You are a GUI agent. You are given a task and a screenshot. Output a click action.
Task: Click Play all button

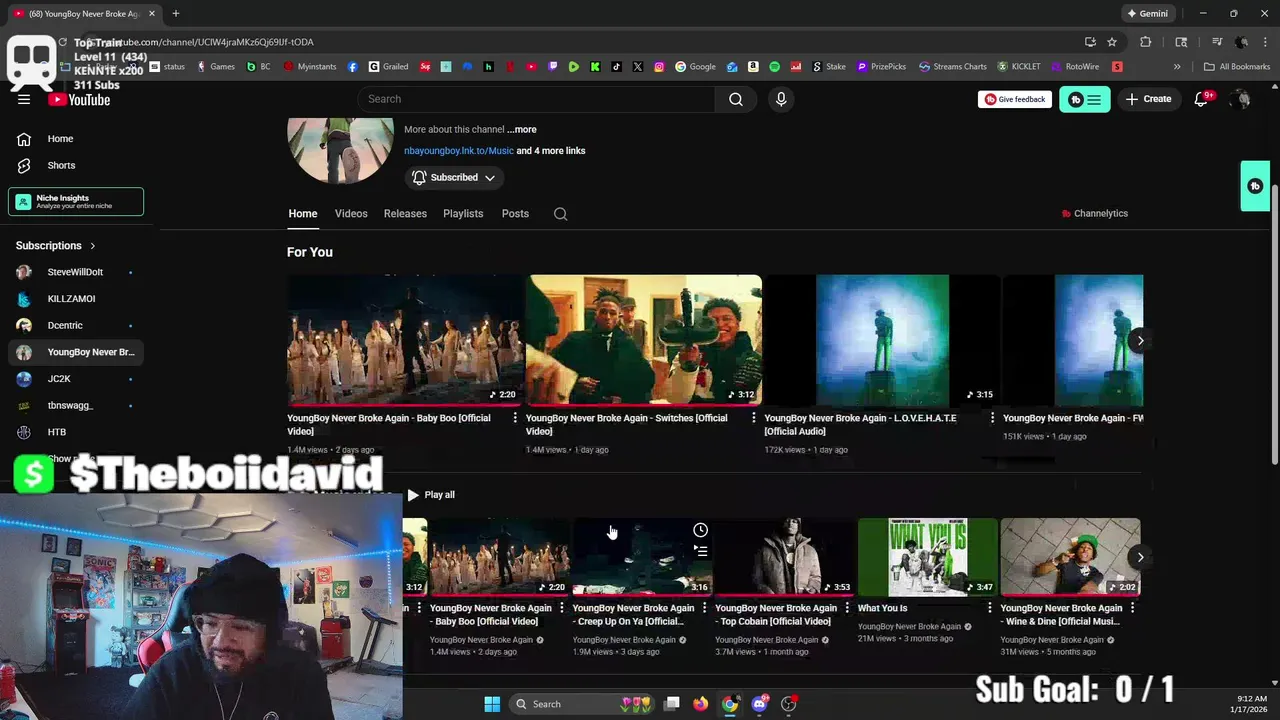click(430, 495)
